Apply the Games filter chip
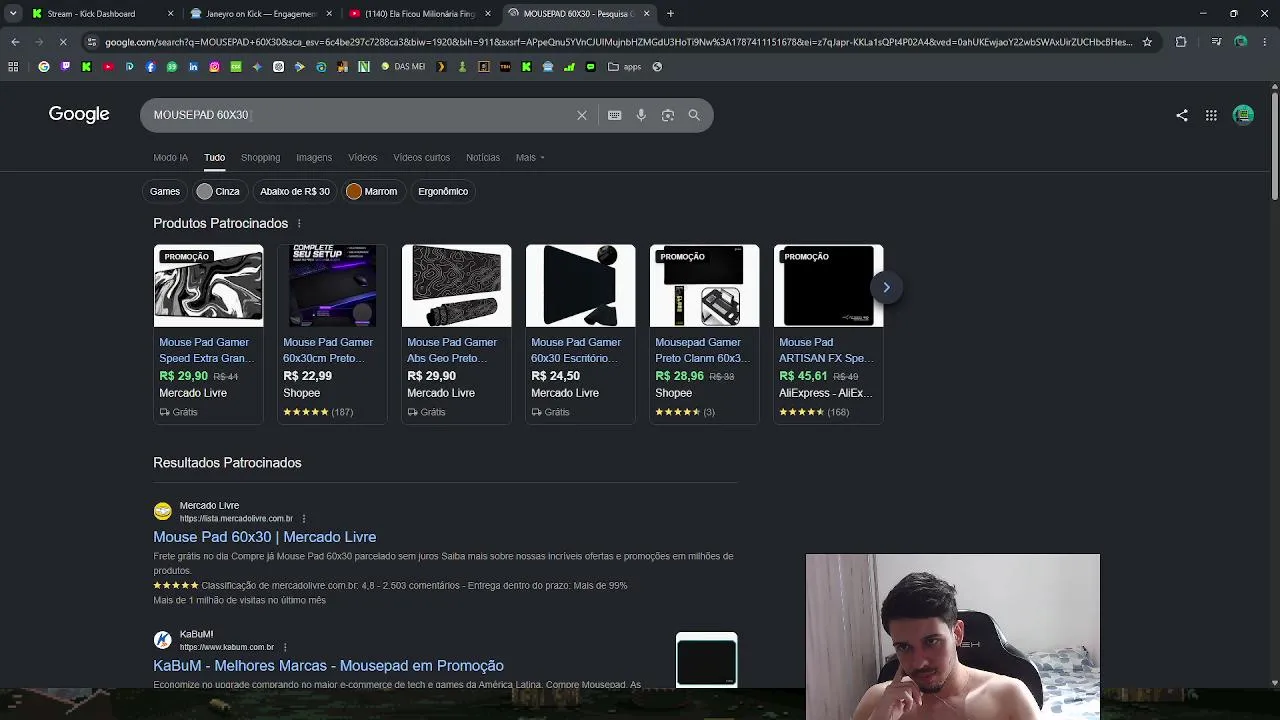The image size is (1280, 720). (165, 191)
